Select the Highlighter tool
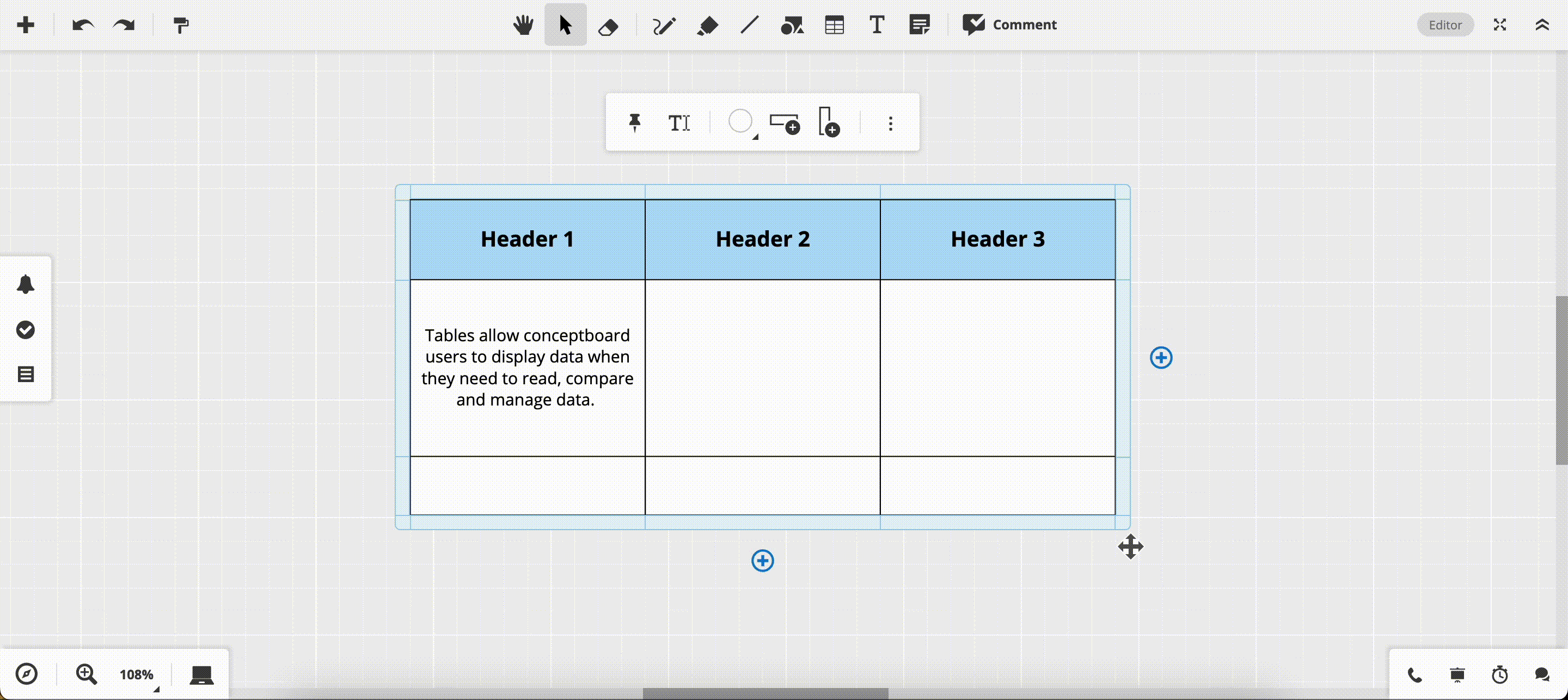 tap(707, 25)
